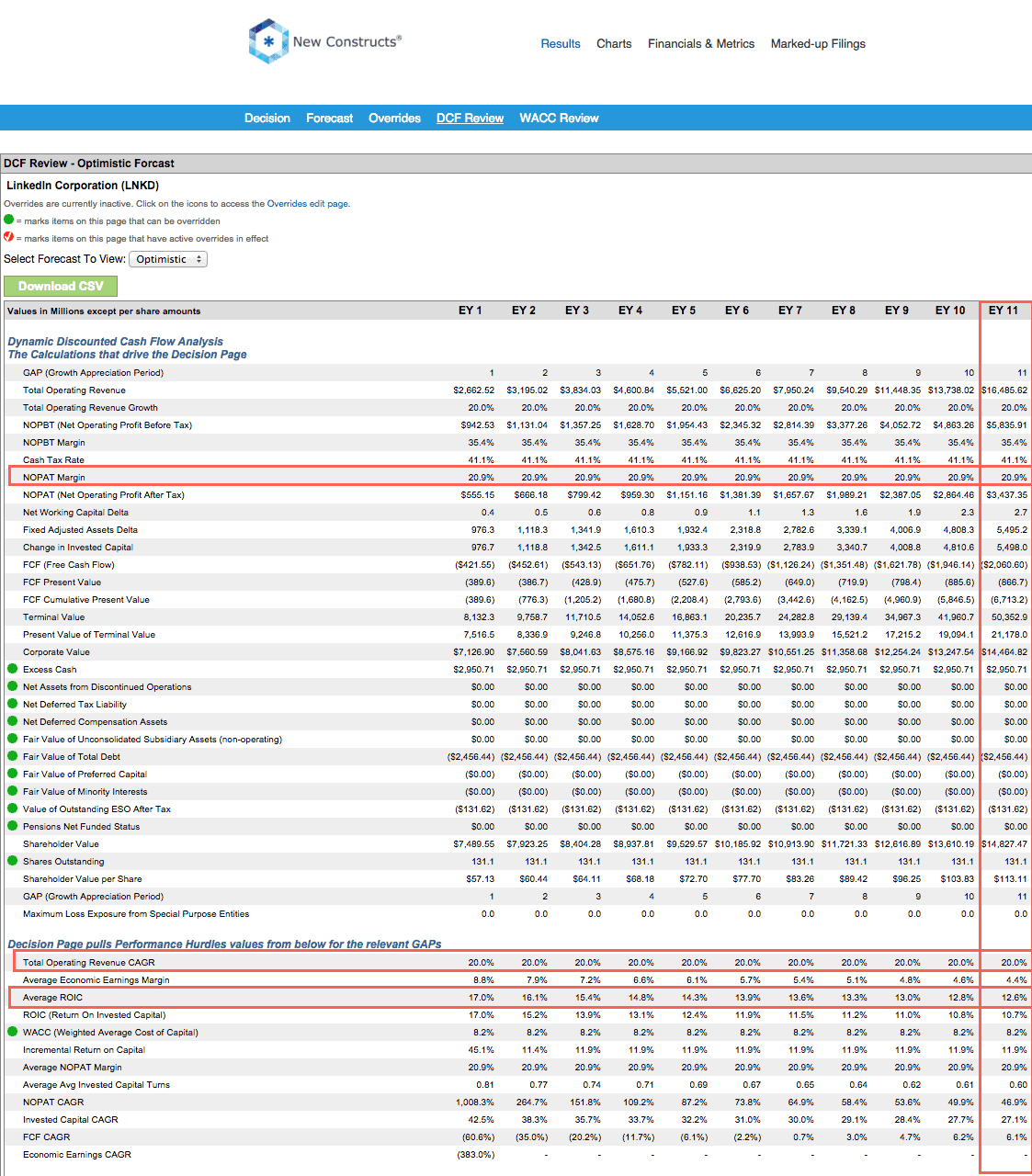Click the (60.6%) FCF CAGR value

coord(479,1137)
